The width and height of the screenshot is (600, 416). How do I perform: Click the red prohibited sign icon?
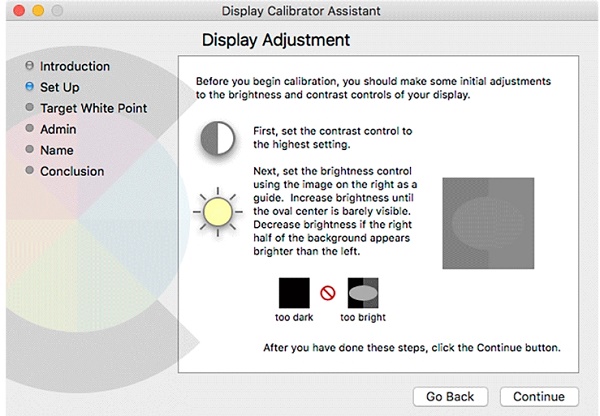(328, 293)
